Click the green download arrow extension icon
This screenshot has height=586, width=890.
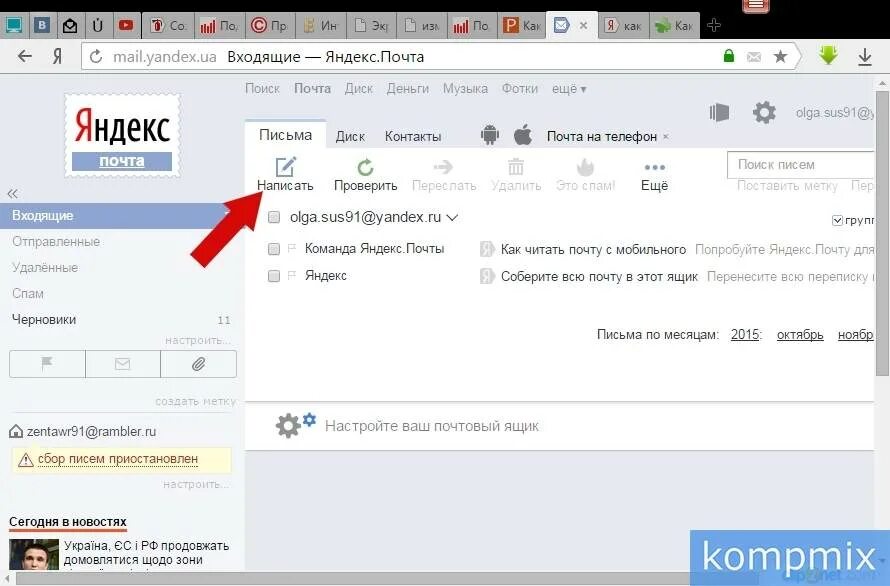(x=829, y=55)
